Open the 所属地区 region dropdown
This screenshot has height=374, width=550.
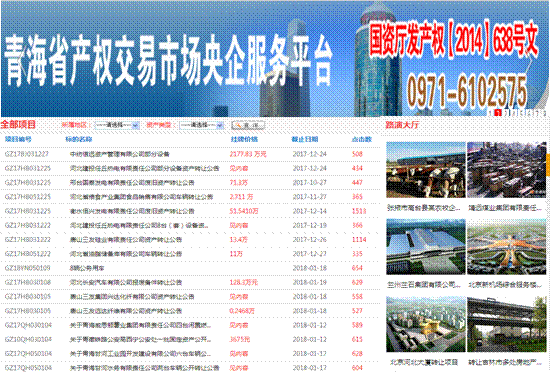coord(117,125)
